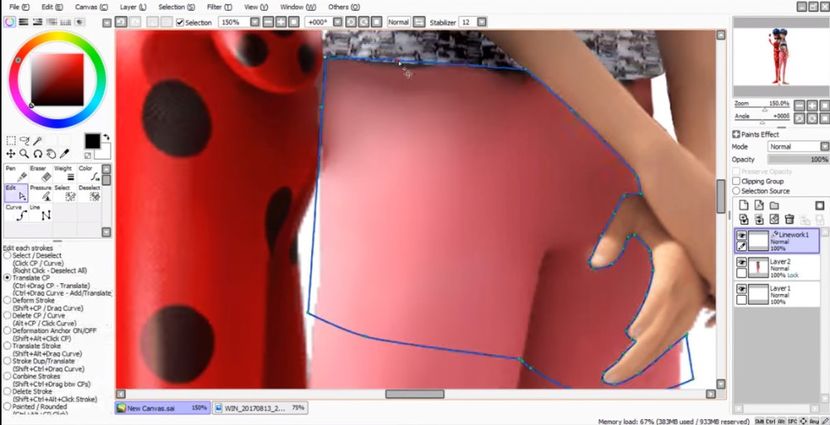Click the black foreground color swatch

pos(92,141)
